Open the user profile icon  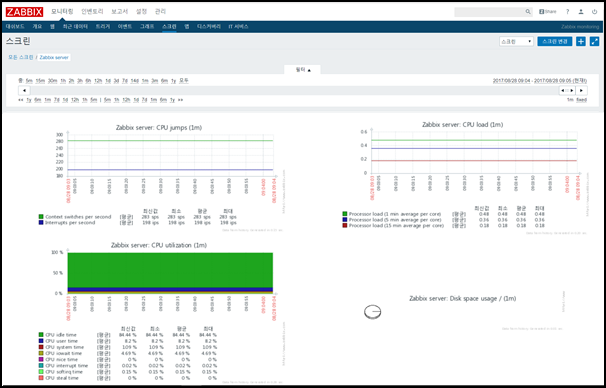point(581,12)
